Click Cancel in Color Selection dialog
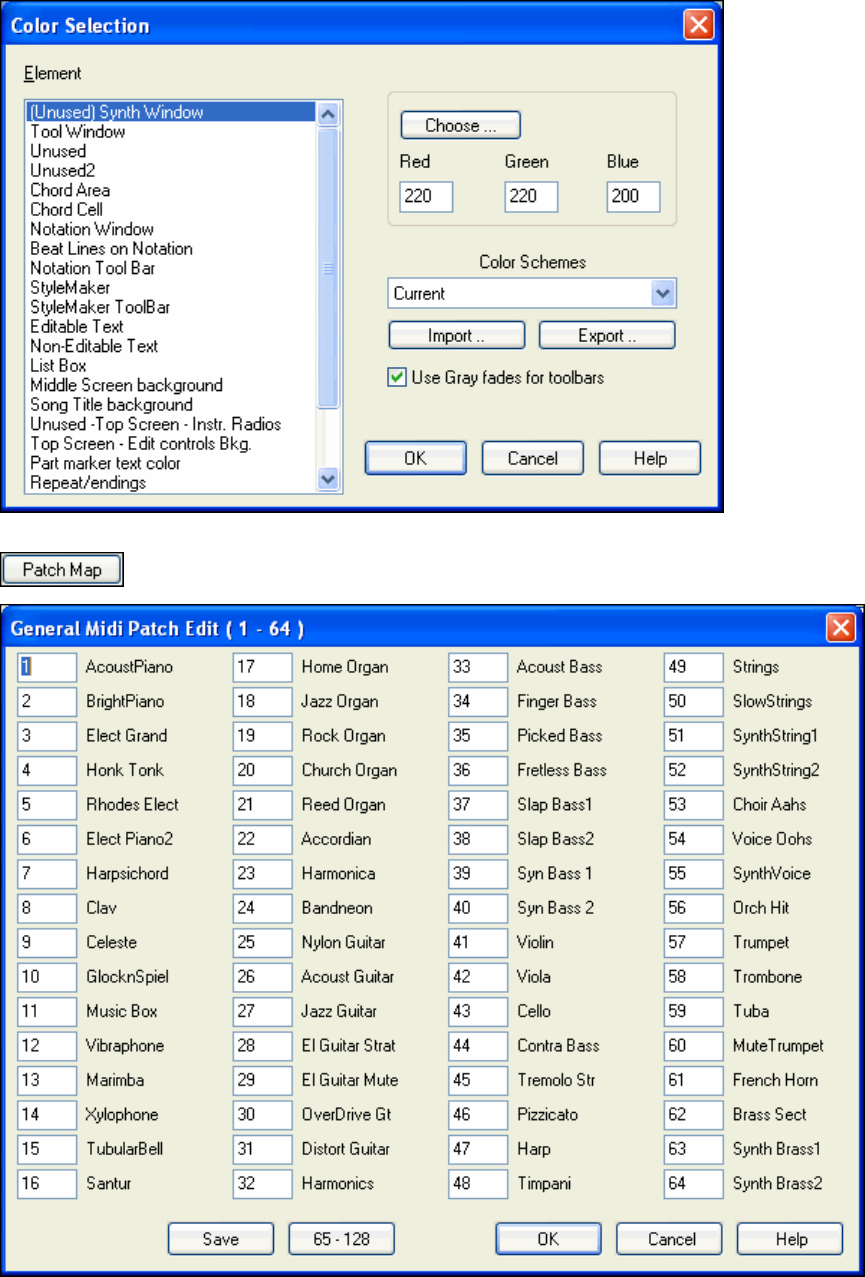865x1277 pixels. [x=533, y=458]
